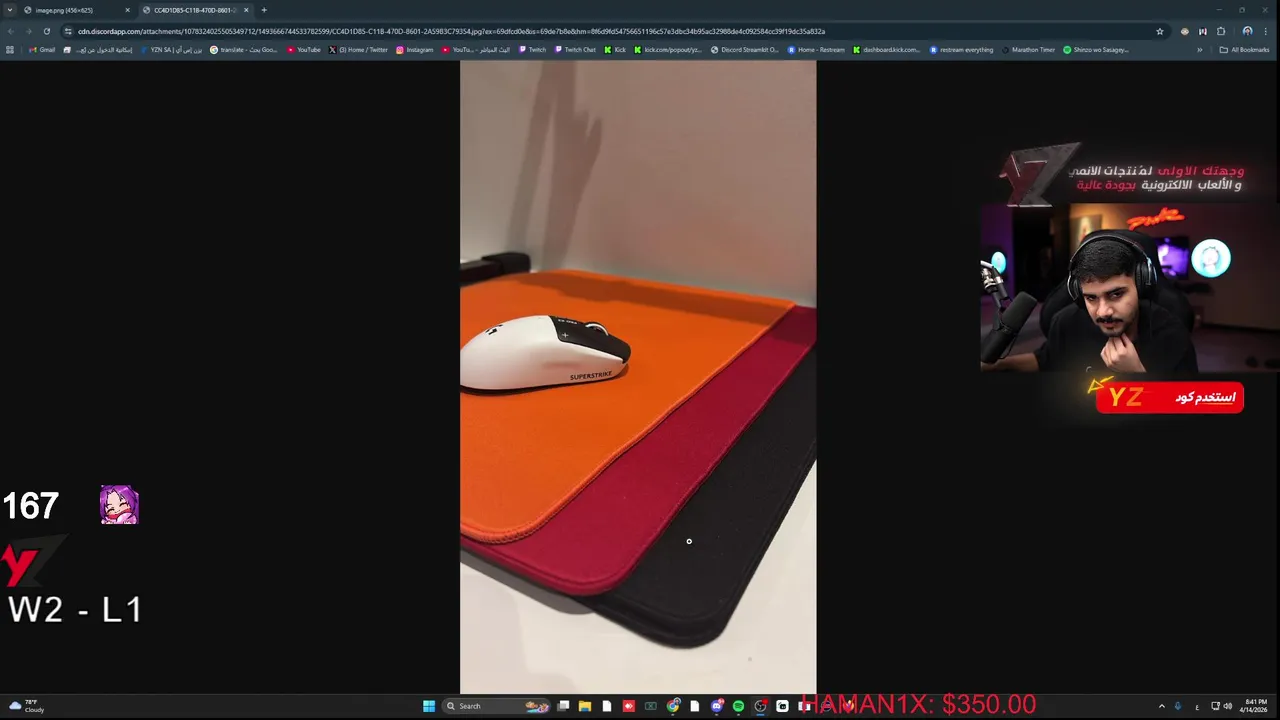1280x720 pixels.
Task: Open the dashboard.kick.com bookmark
Action: pyautogui.click(x=886, y=49)
